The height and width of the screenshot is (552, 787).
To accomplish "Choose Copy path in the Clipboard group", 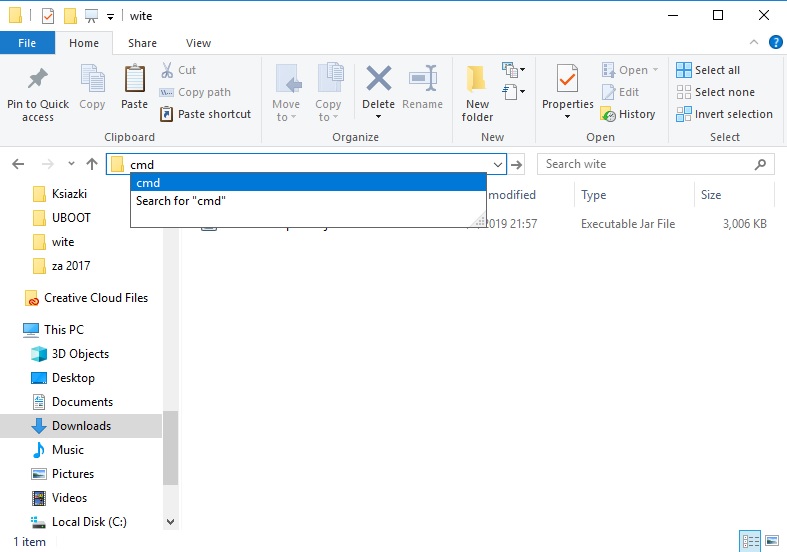I will click(x=195, y=92).
